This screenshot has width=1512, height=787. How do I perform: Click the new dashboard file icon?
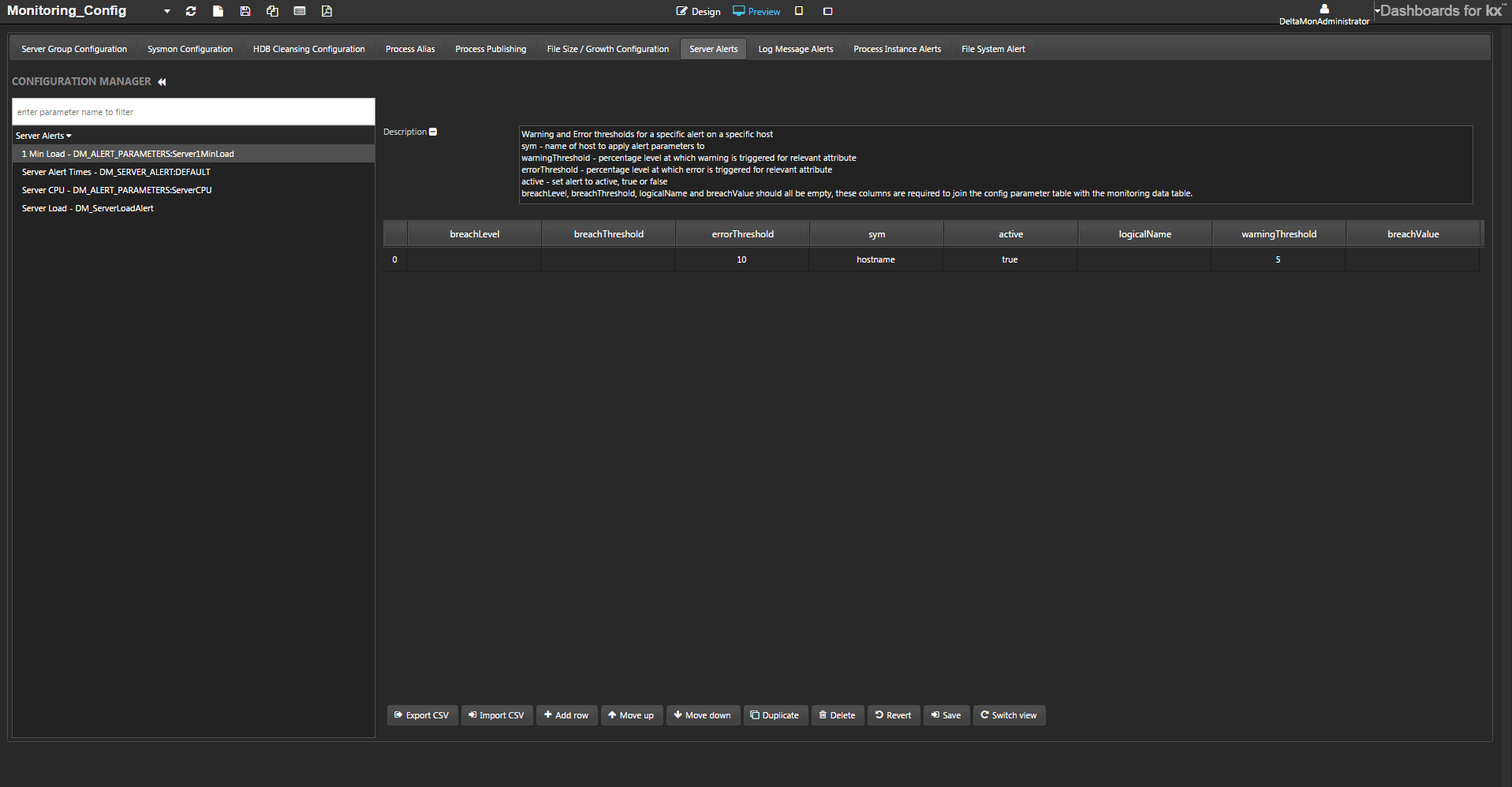tap(218, 11)
